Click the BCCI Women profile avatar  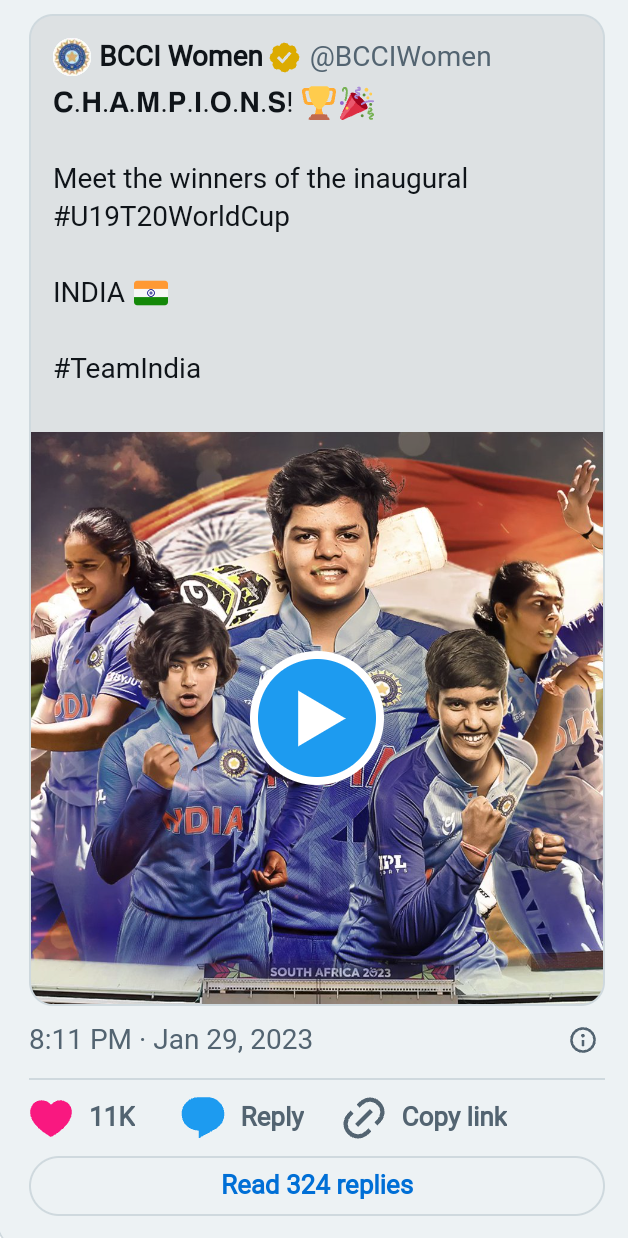(x=71, y=57)
